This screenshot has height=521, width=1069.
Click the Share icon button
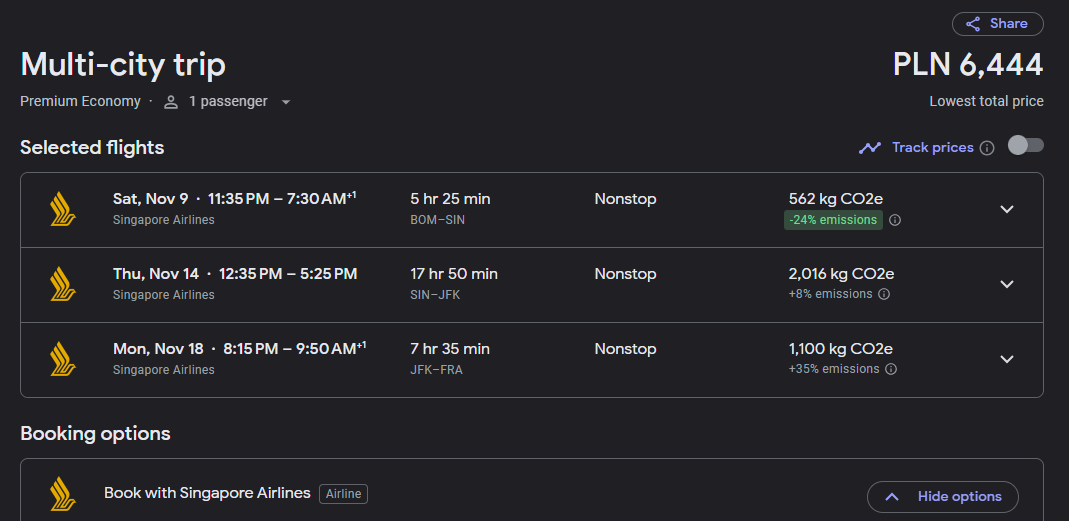pyautogui.click(x=997, y=24)
